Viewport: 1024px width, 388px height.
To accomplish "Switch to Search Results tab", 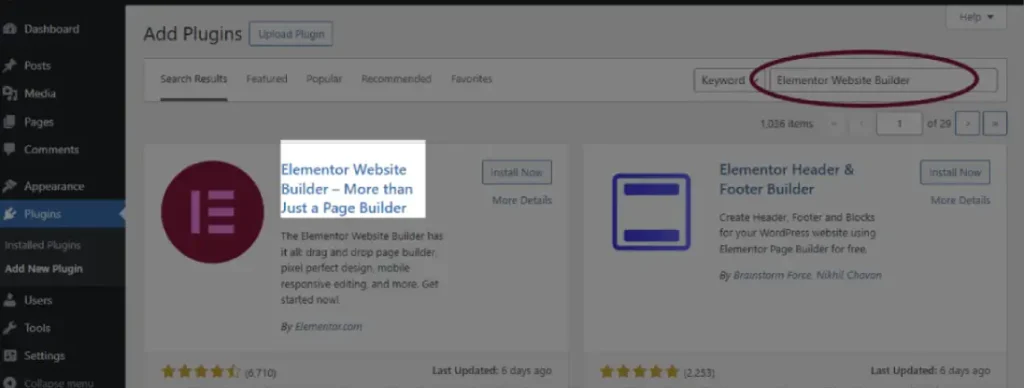I will [x=194, y=79].
